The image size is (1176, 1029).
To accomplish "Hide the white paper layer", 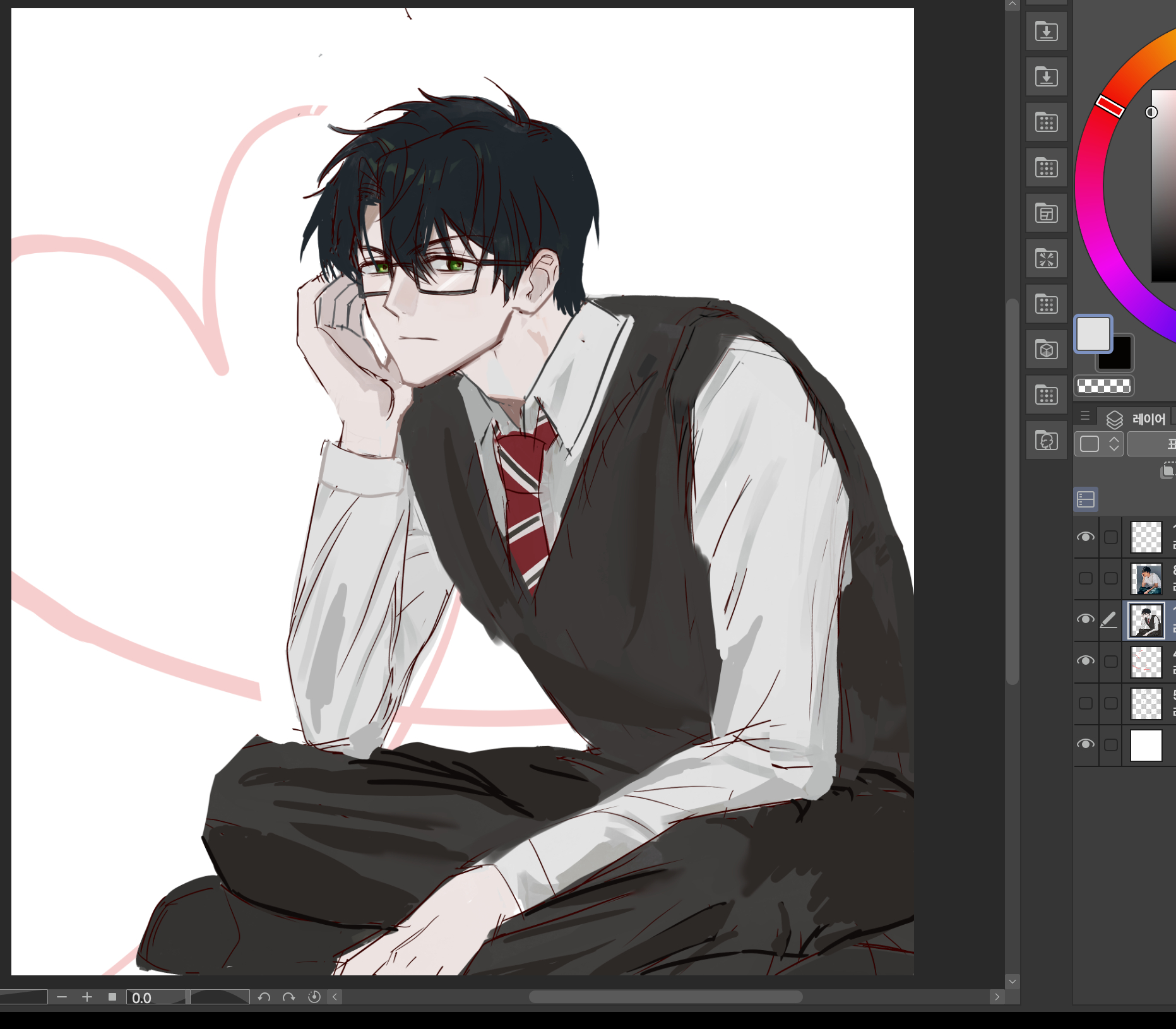I will pyautogui.click(x=1085, y=744).
